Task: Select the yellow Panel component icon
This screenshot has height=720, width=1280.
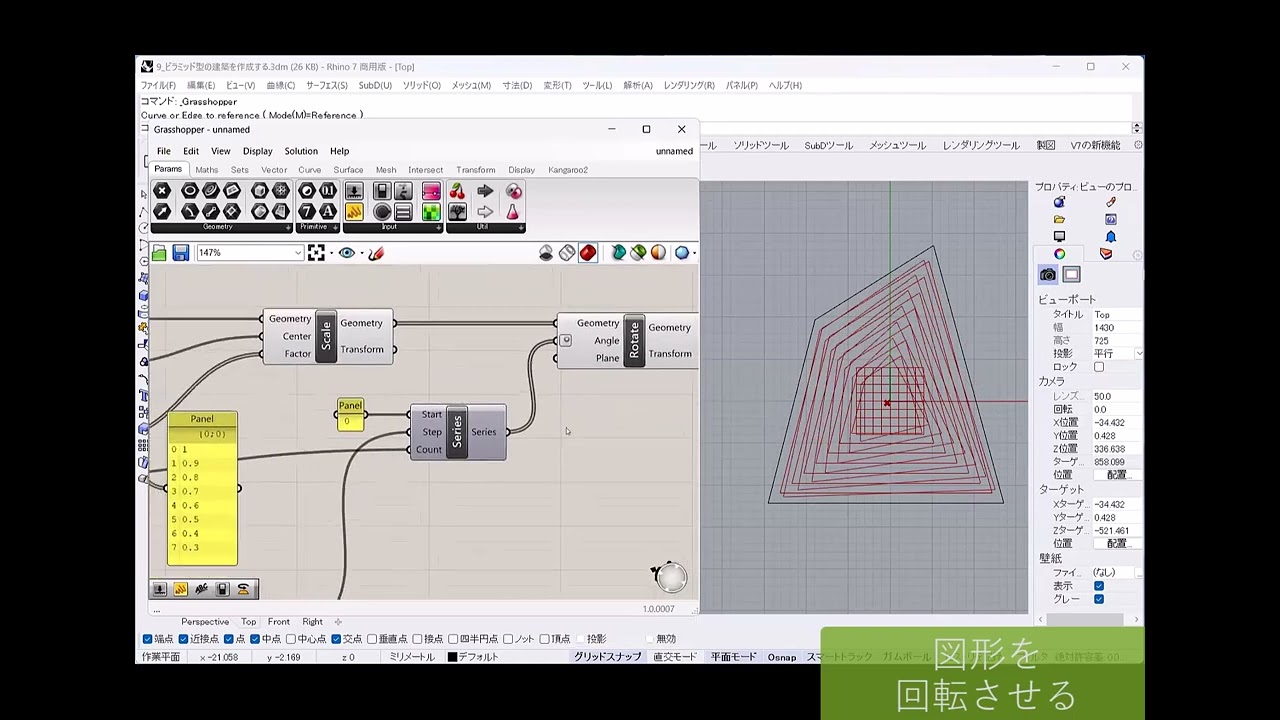Action: [354, 212]
